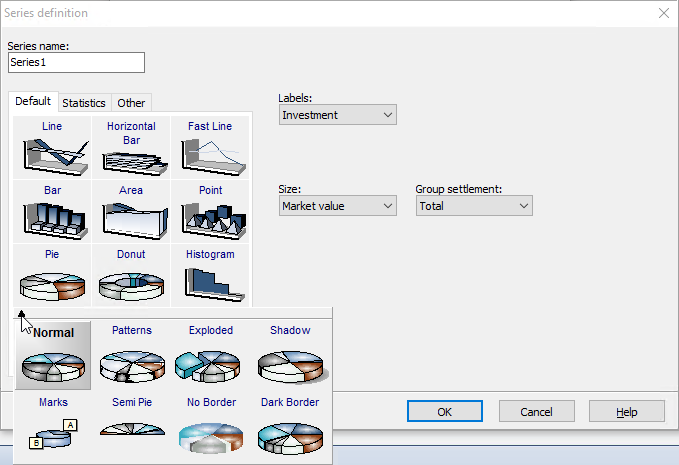The width and height of the screenshot is (679, 465).
Task: Choose the Exploded pie style
Action: 210,356
